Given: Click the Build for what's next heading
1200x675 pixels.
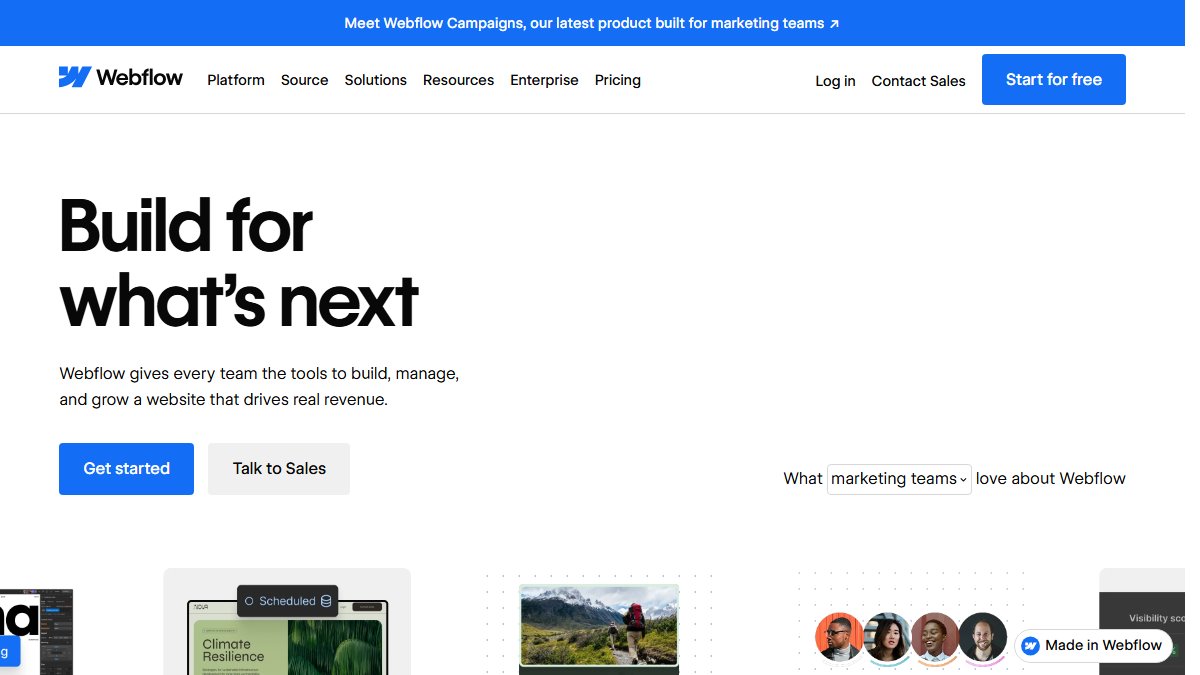Looking at the screenshot, I should click(239, 263).
